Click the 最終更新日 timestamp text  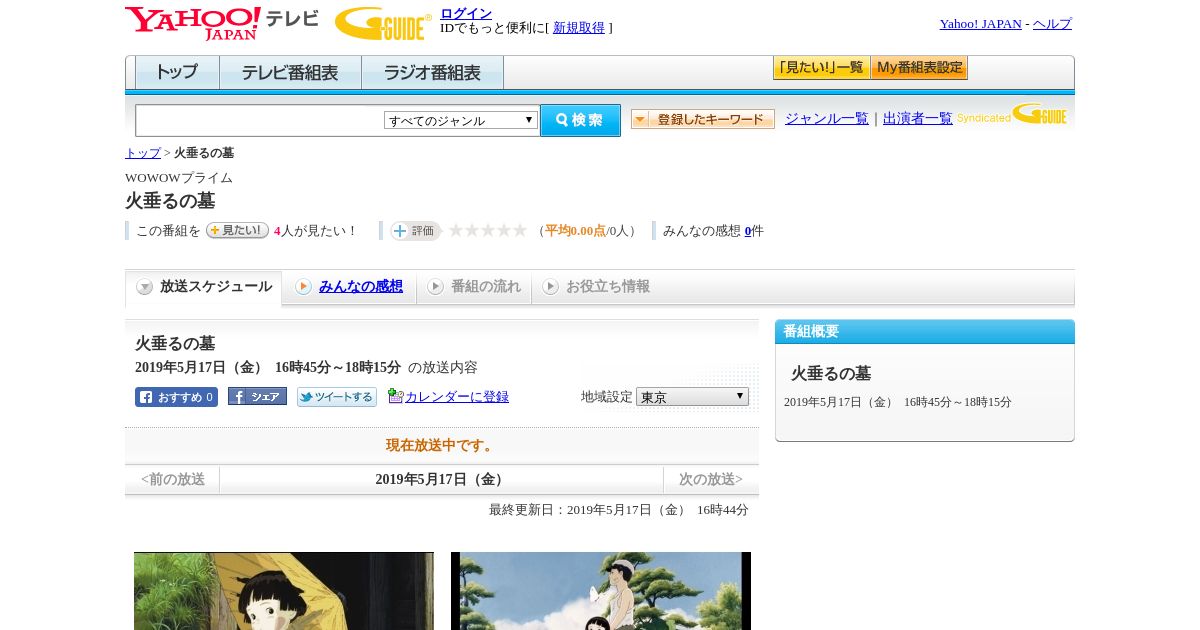(619, 510)
